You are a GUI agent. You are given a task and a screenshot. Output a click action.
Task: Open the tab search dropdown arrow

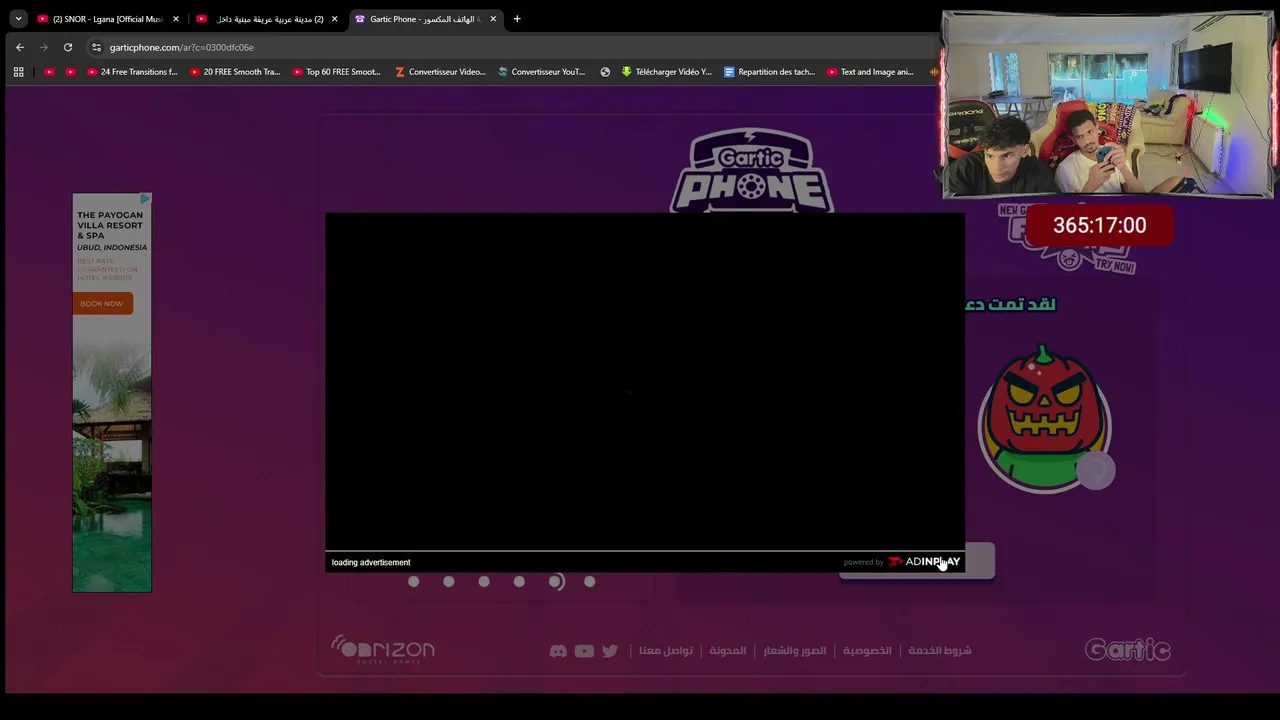[18, 19]
